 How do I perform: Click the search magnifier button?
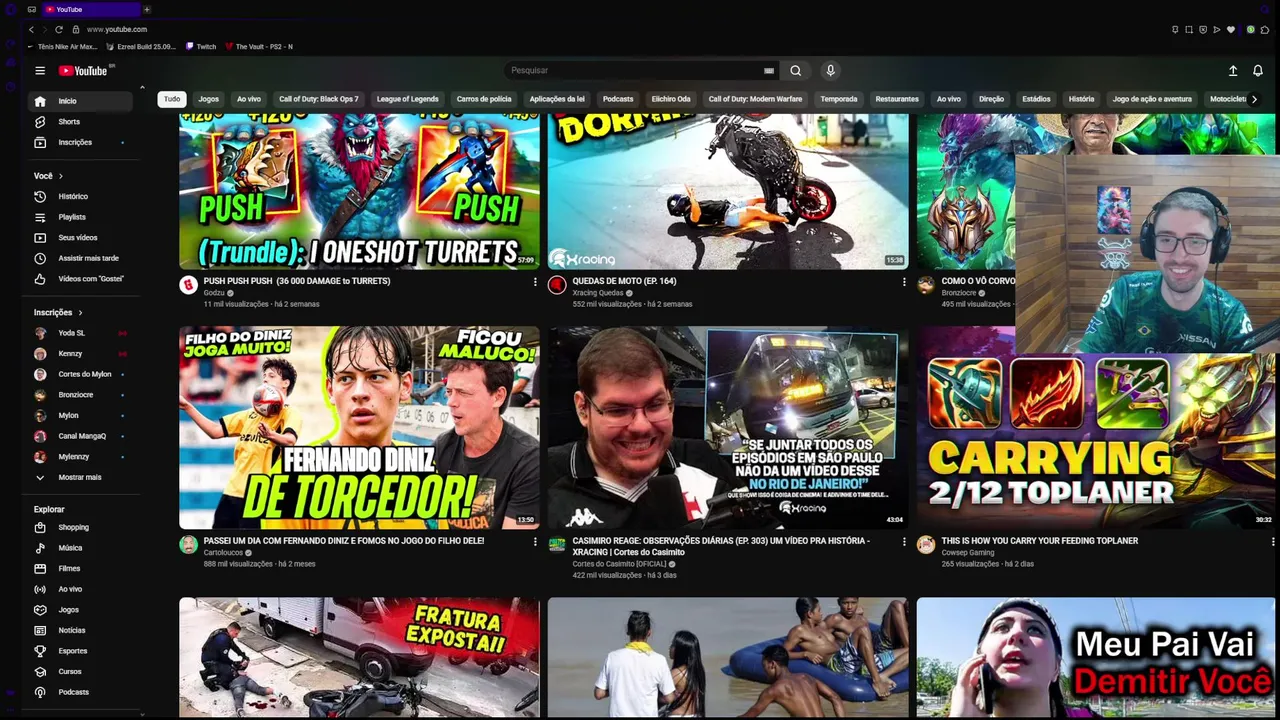click(795, 71)
